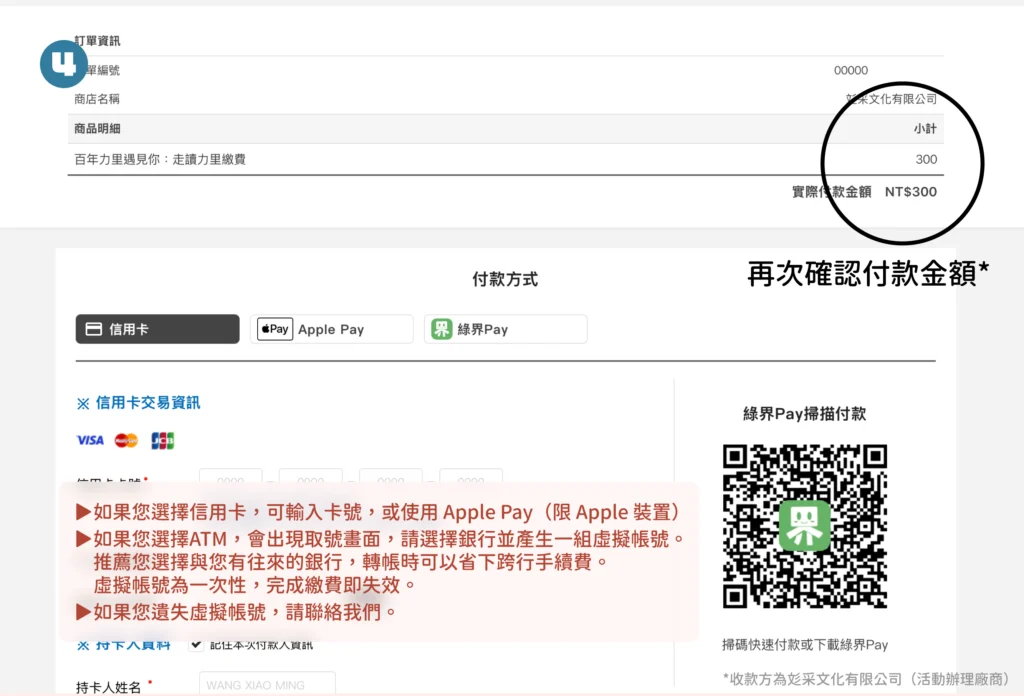Click the green ECPay logo inside QR code
This screenshot has height=696, width=1024.
pyautogui.click(x=804, y=526)
